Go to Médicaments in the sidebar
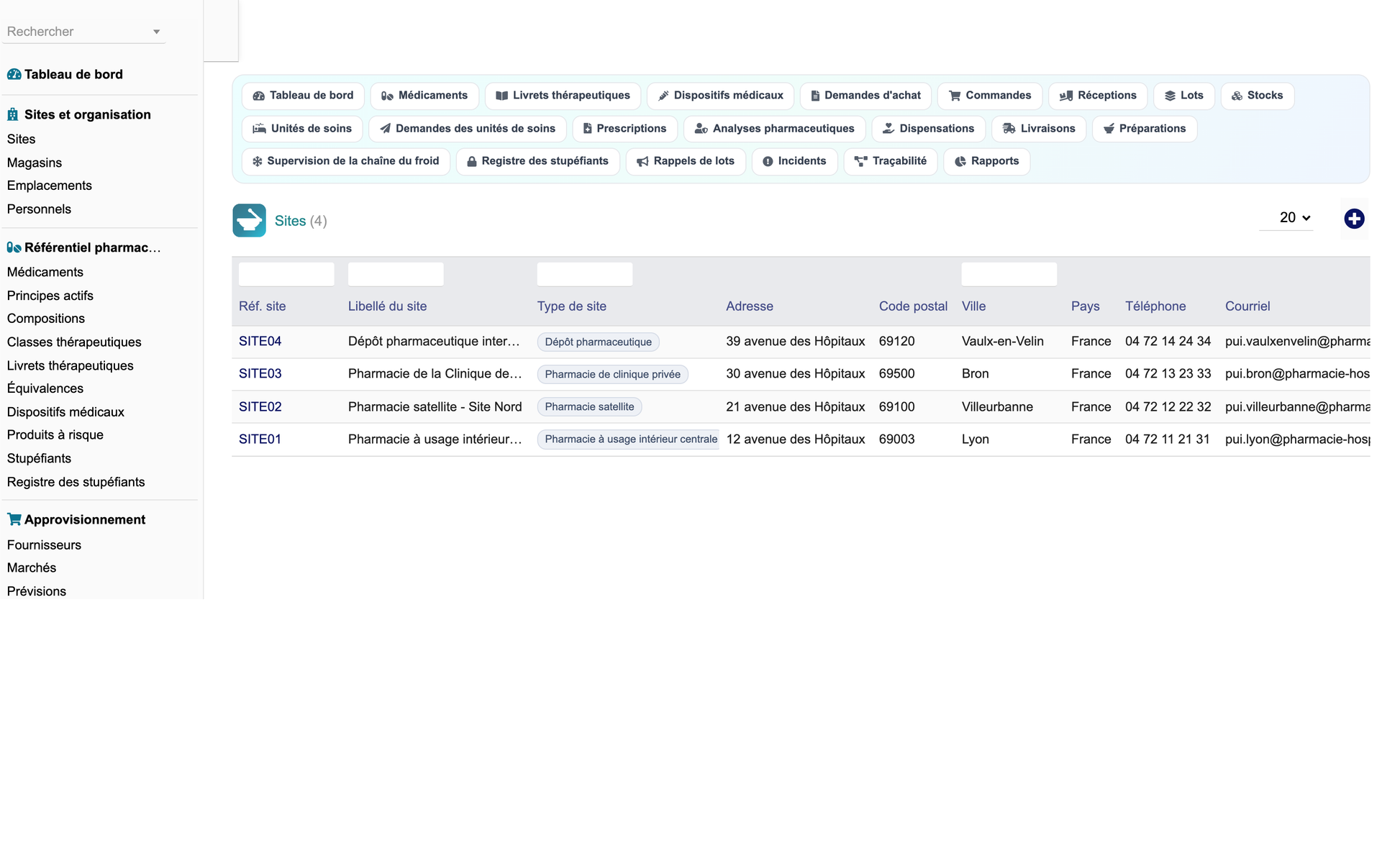 click(45, 272)
